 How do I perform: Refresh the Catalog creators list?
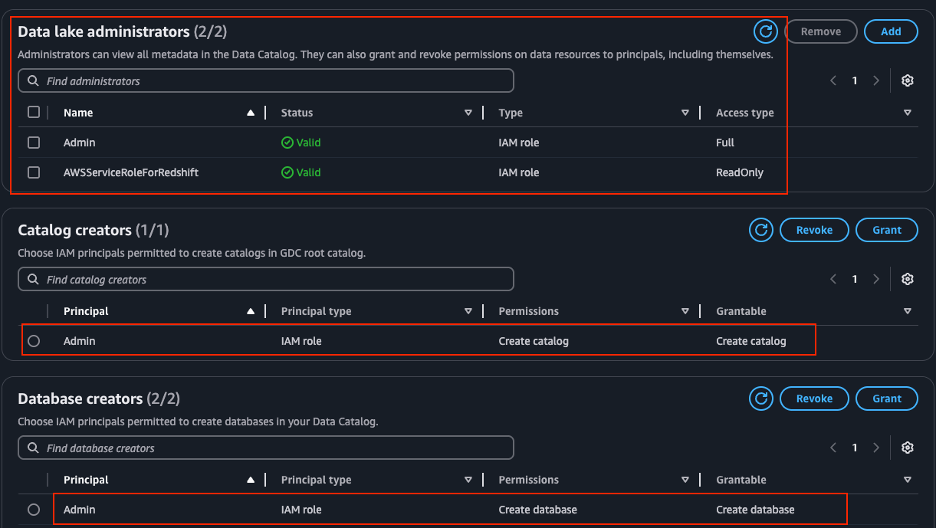pyautogui.click(x=761, y=230)
